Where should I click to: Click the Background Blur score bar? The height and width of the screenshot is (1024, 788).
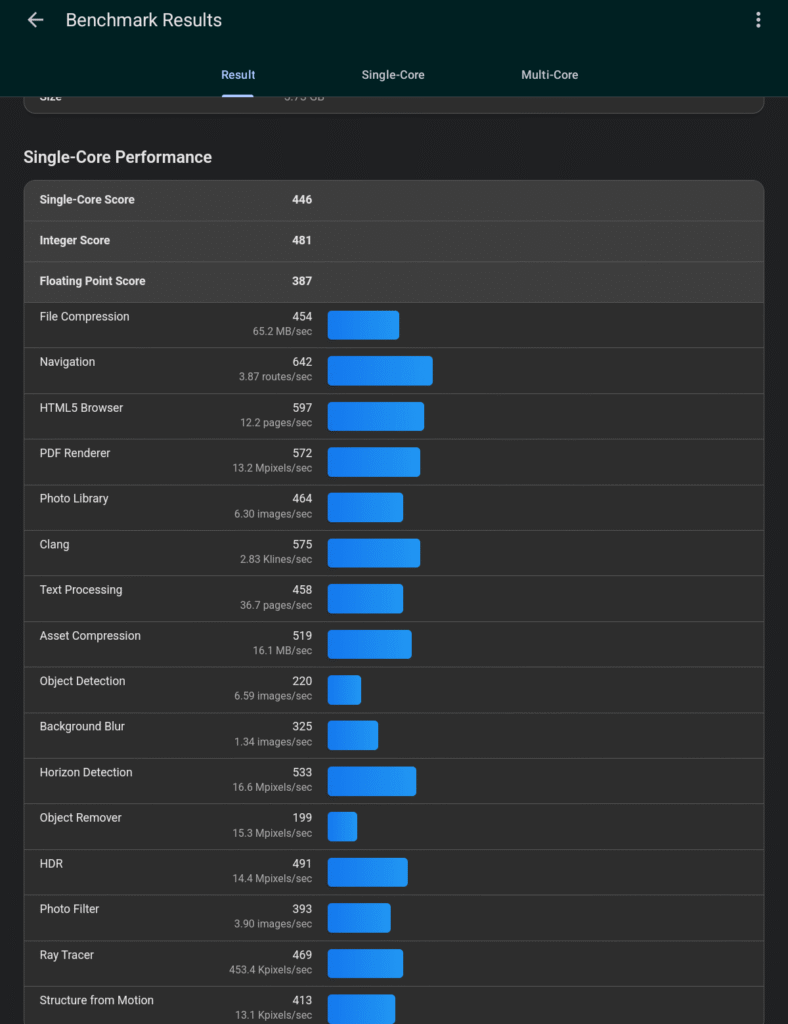[353, 735]
